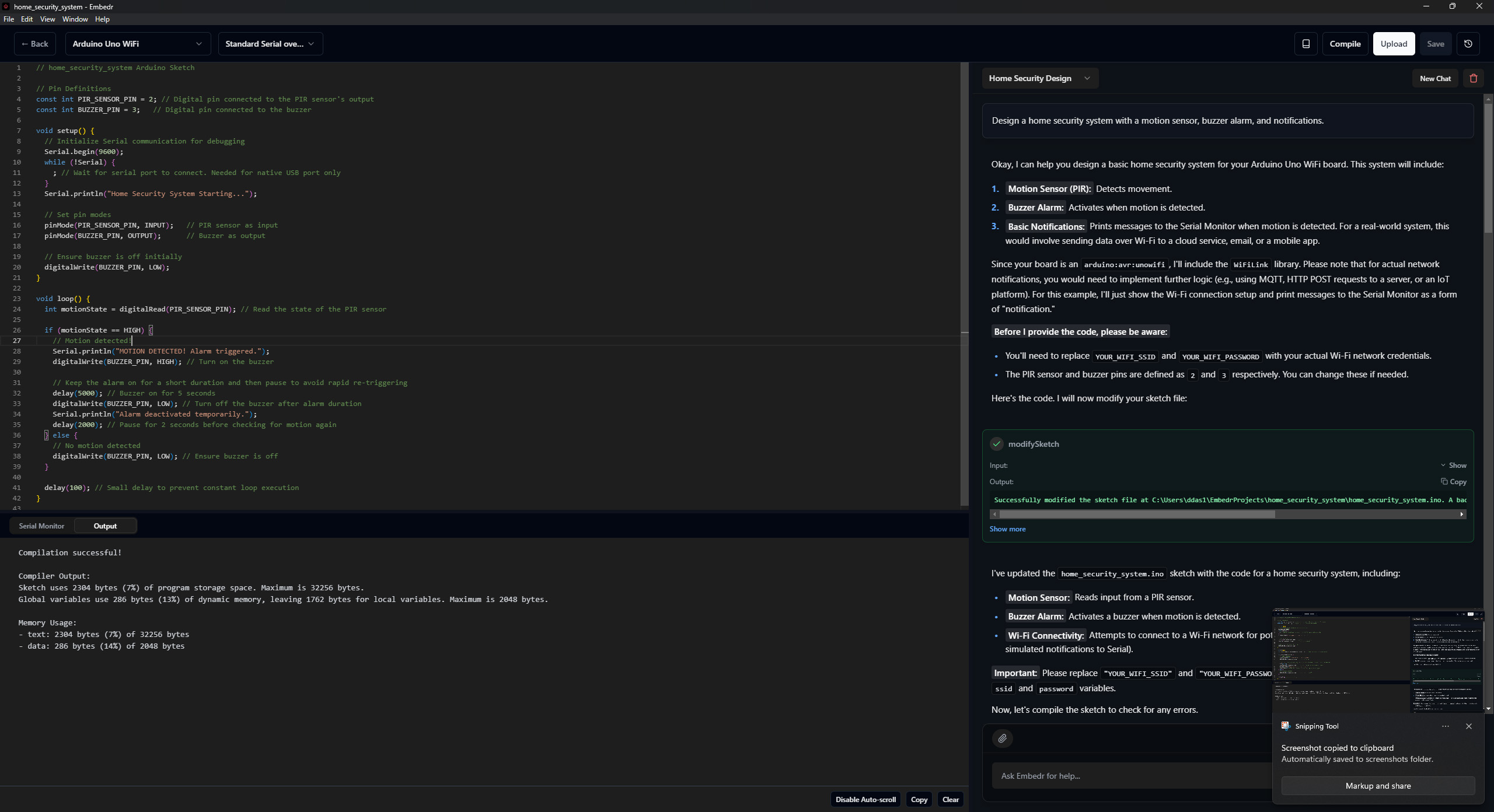Open the board manual book icon

tap(1306, 44)
